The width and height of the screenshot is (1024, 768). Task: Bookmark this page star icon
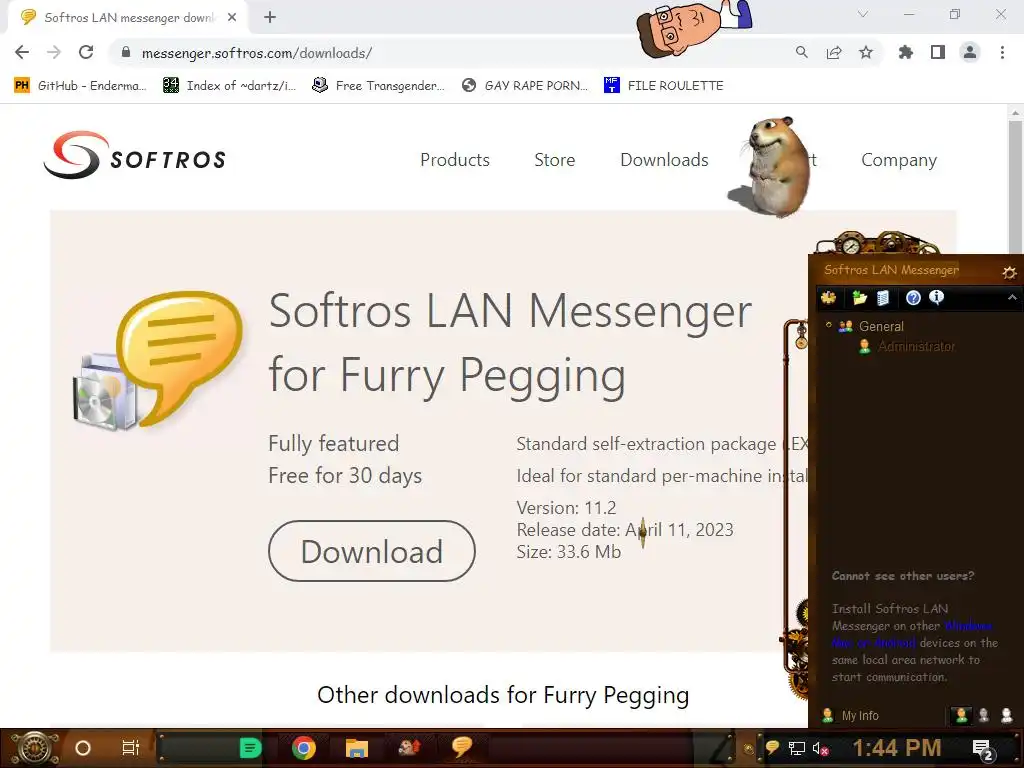point(866,52)
